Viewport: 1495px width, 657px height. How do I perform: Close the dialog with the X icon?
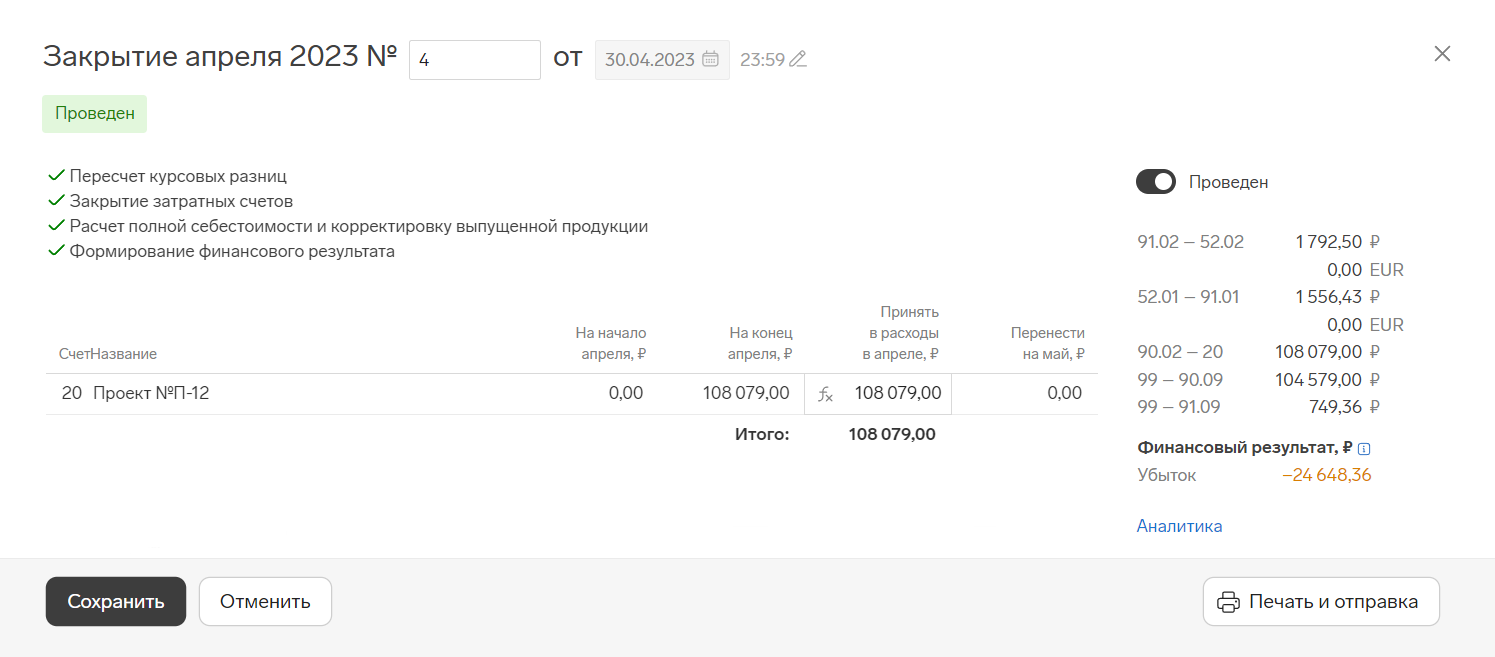coord(1442,54)
